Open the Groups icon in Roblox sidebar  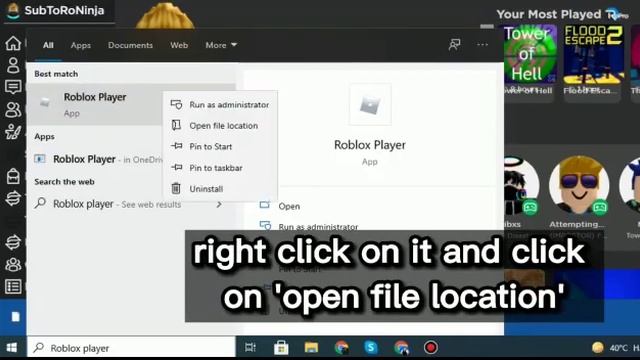pos(13,264)
